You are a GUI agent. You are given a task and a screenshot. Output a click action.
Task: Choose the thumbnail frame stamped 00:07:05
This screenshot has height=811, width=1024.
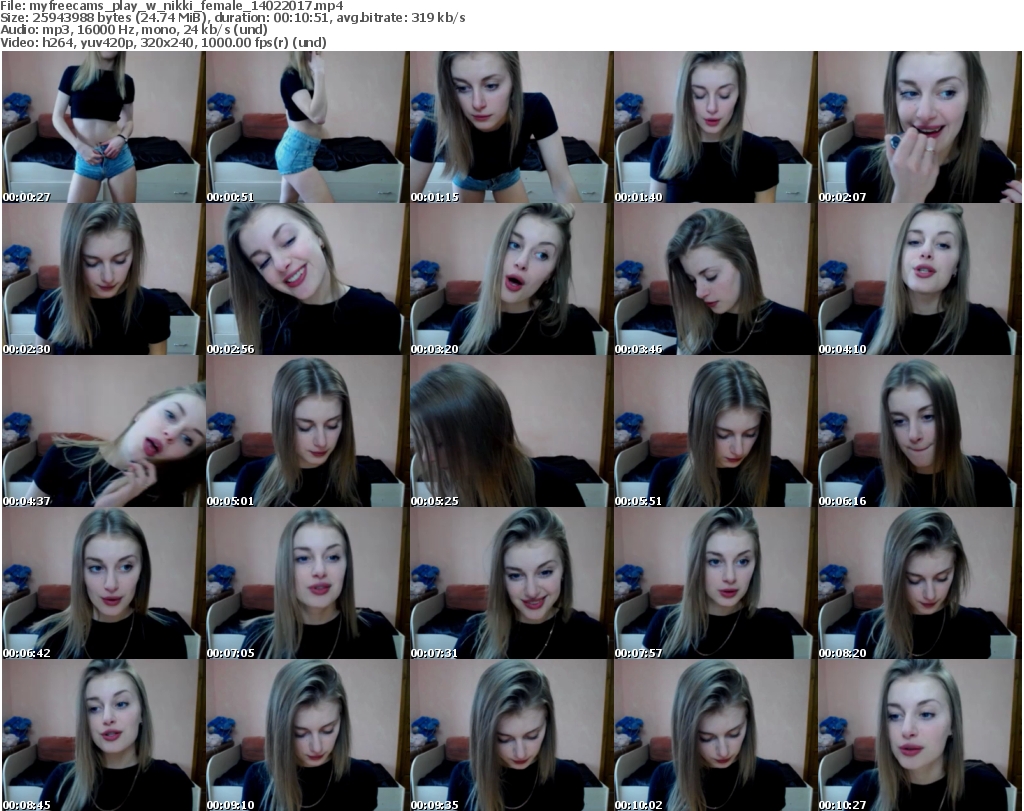click(307, 584)
